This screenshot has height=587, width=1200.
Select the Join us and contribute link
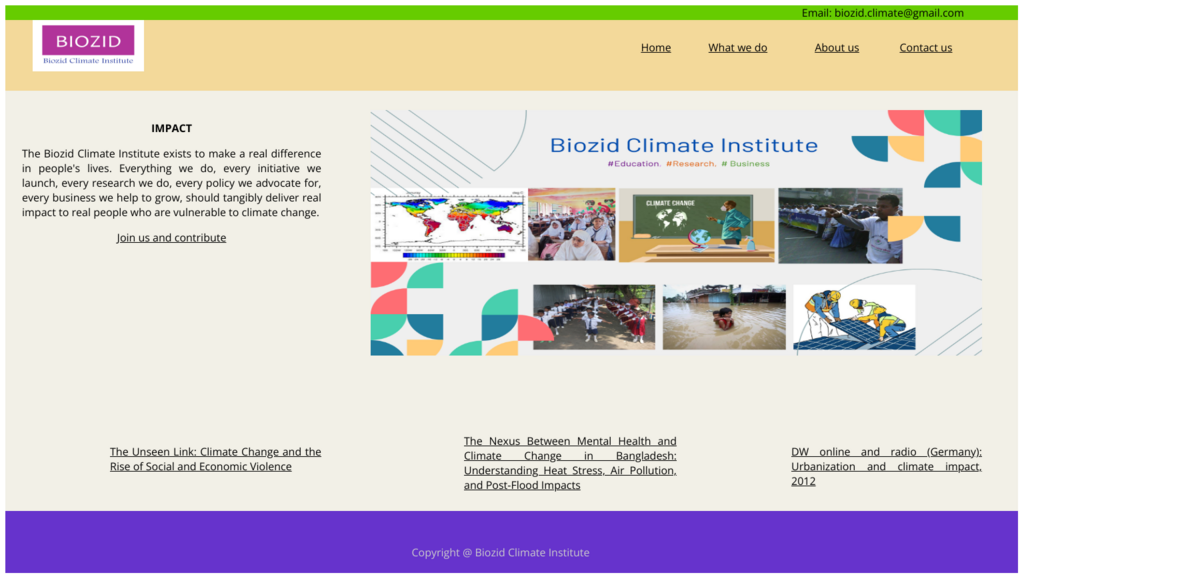click(171, 237)
